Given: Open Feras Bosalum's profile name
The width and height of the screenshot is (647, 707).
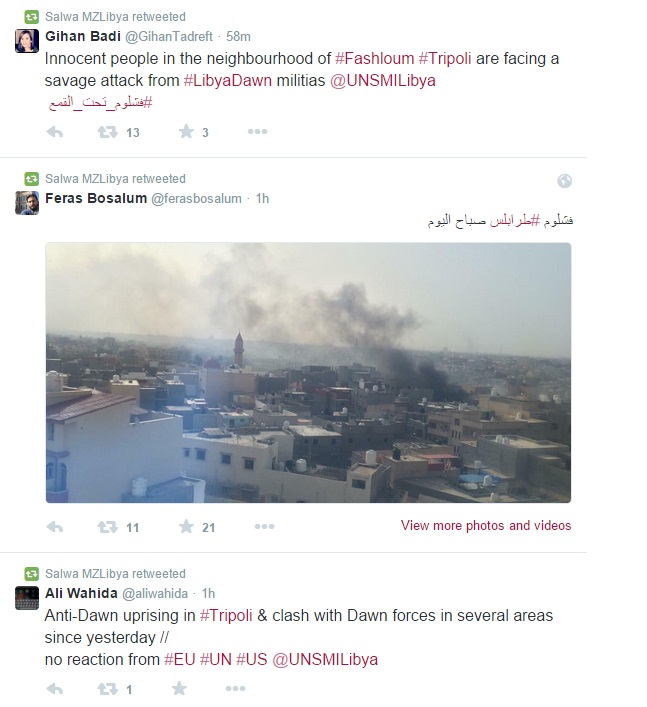Looking at the screenshot, I should tap(96, 198).
